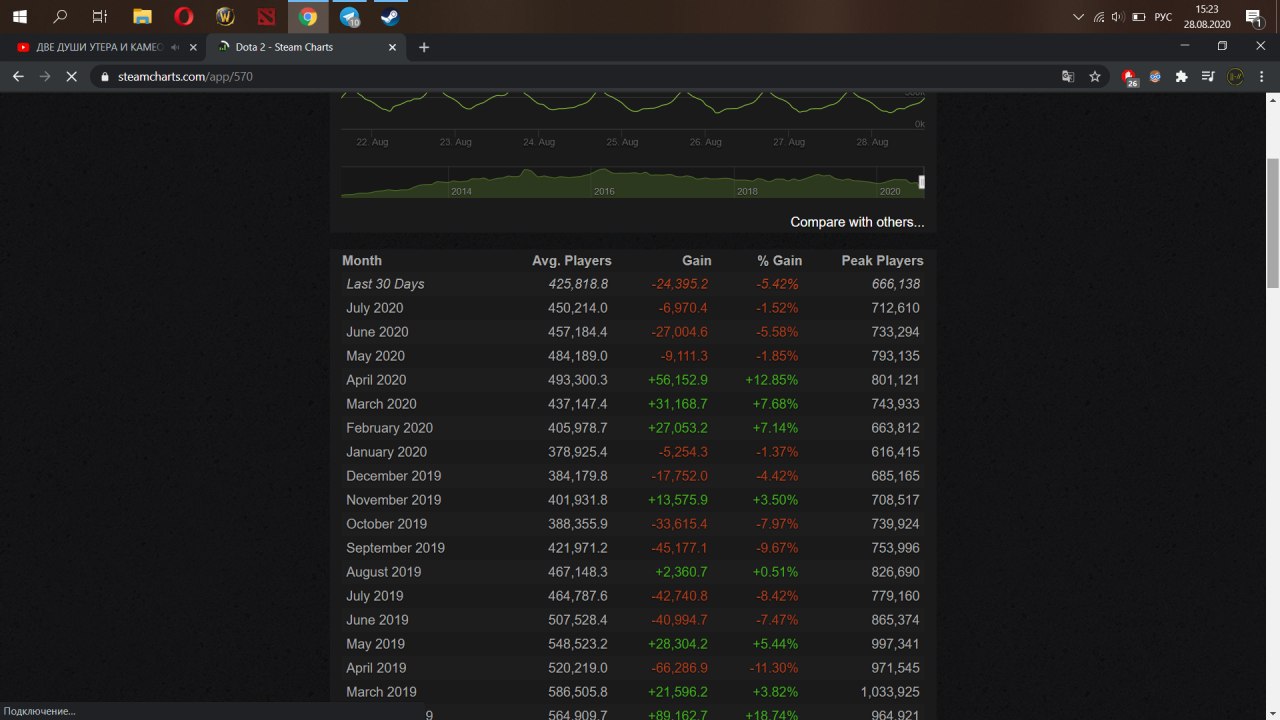The image size is (1280, 720).
Task: Close the Dota 2 Steam Charts tab
Action: [x=391, y=47]
